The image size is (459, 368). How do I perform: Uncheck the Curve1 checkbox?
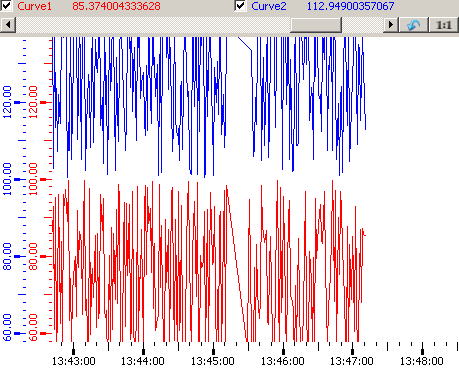pos(6,6)
